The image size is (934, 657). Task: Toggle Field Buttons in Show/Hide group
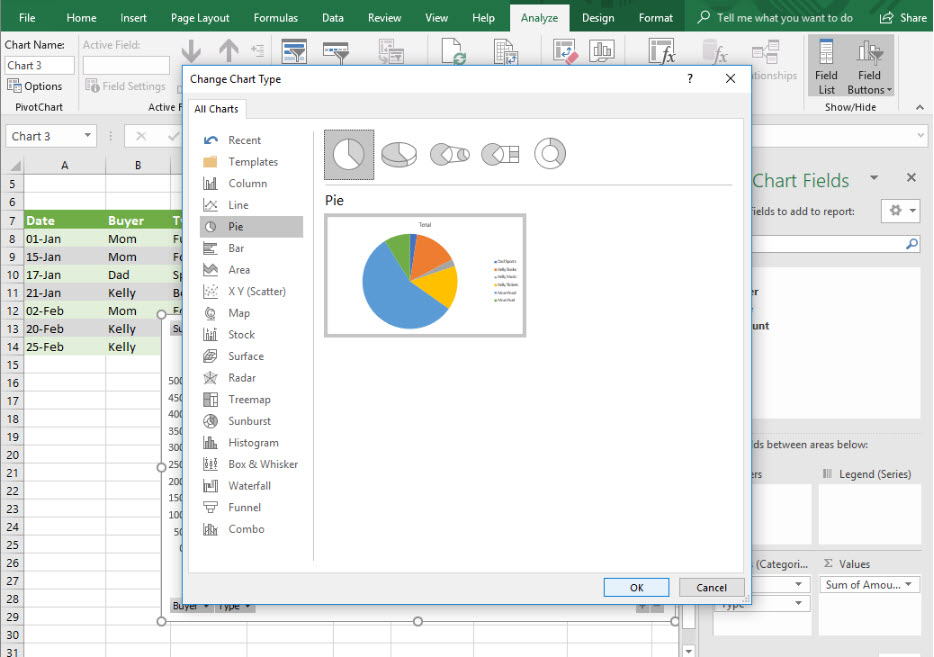tap(870, 67)
